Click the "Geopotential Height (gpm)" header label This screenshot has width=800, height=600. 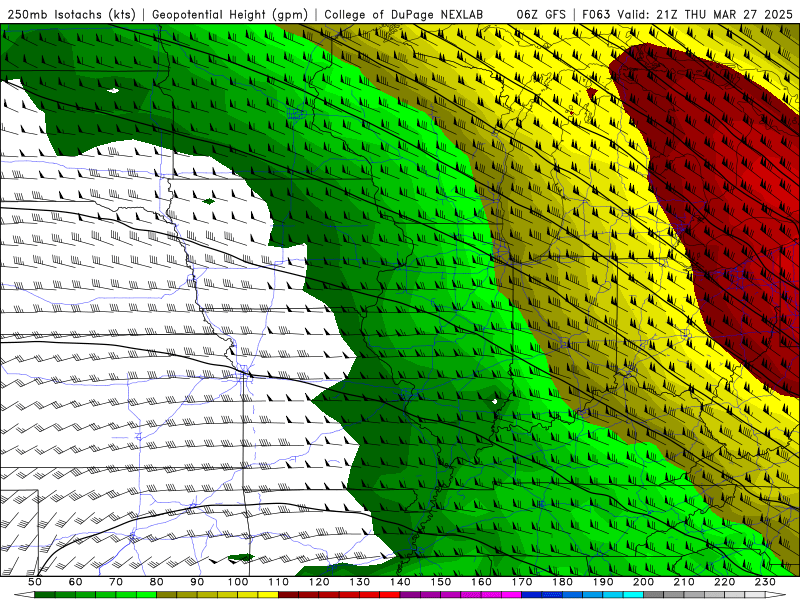(x=230, y=14)
